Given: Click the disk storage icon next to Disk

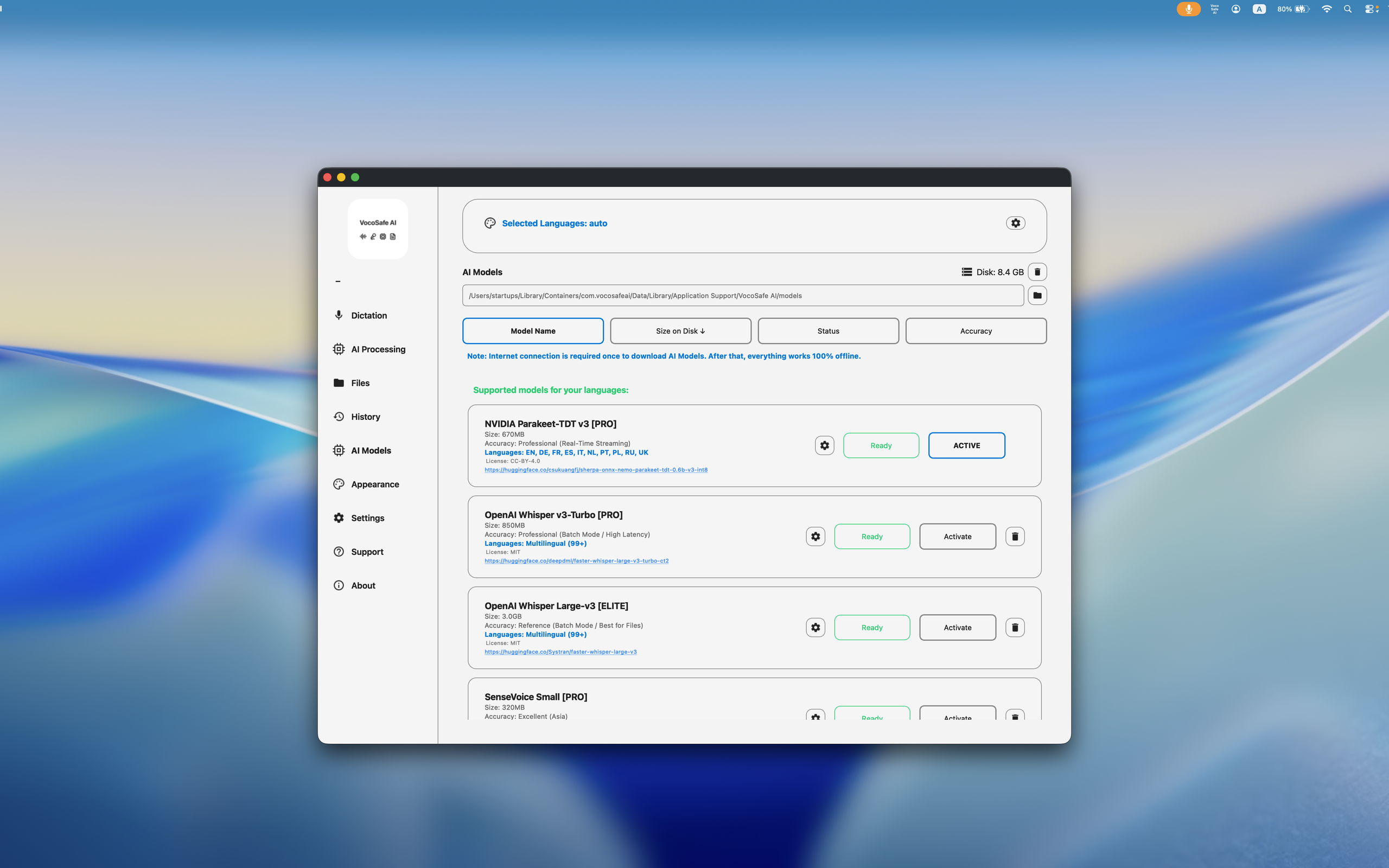Looking at the screenshot, I should (966, 272).
